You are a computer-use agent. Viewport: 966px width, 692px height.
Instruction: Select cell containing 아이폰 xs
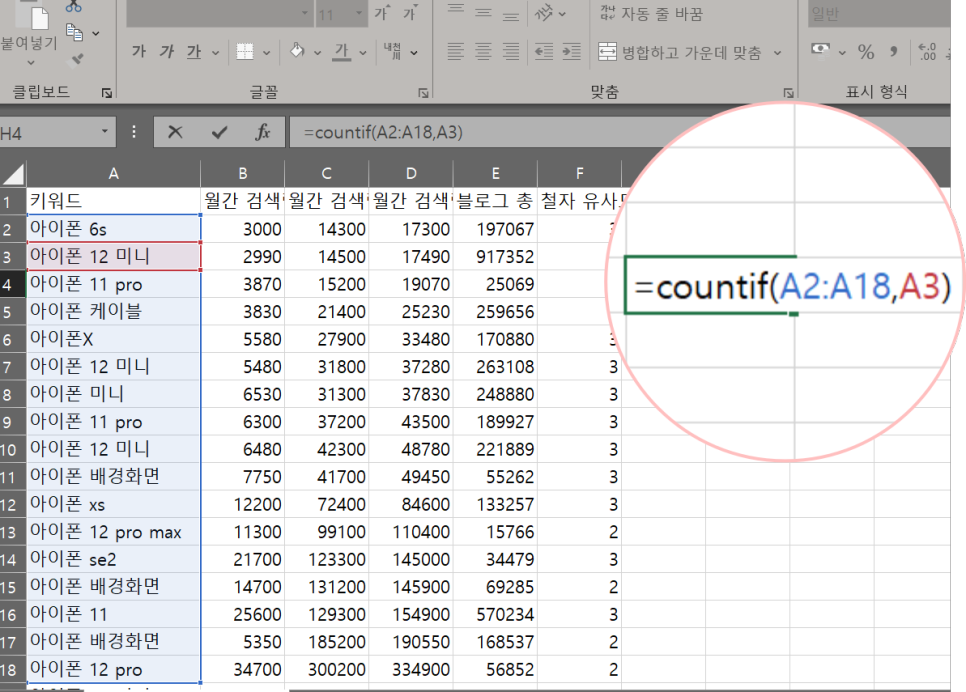pos(113,504)
